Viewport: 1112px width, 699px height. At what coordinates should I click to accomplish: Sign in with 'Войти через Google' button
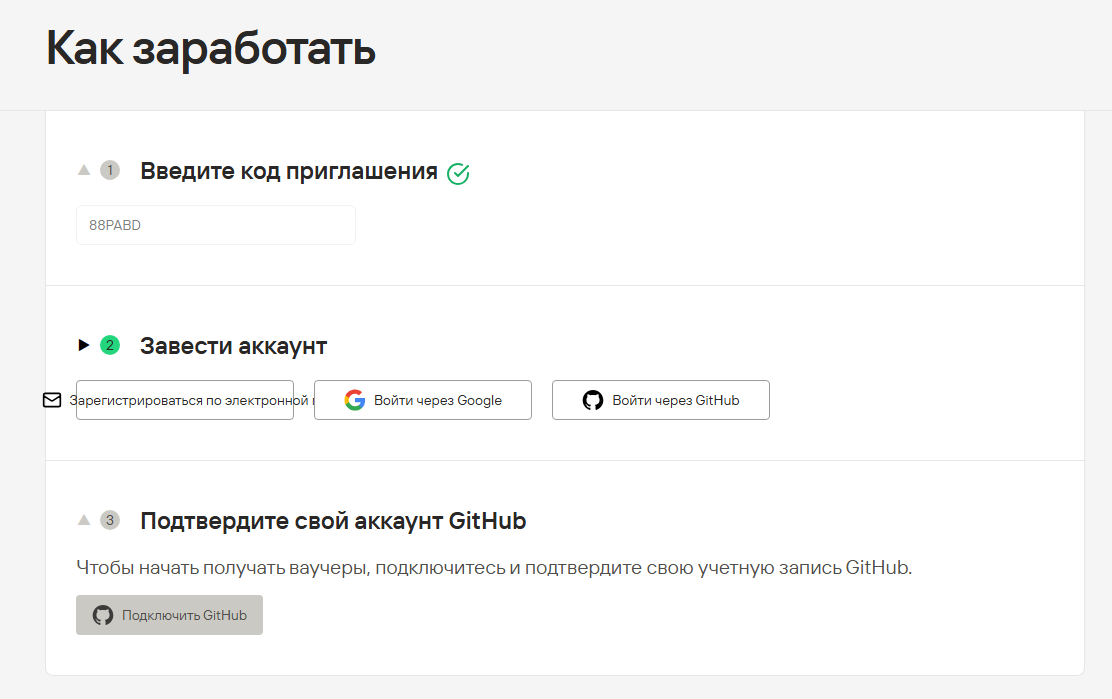coord(423,400)
